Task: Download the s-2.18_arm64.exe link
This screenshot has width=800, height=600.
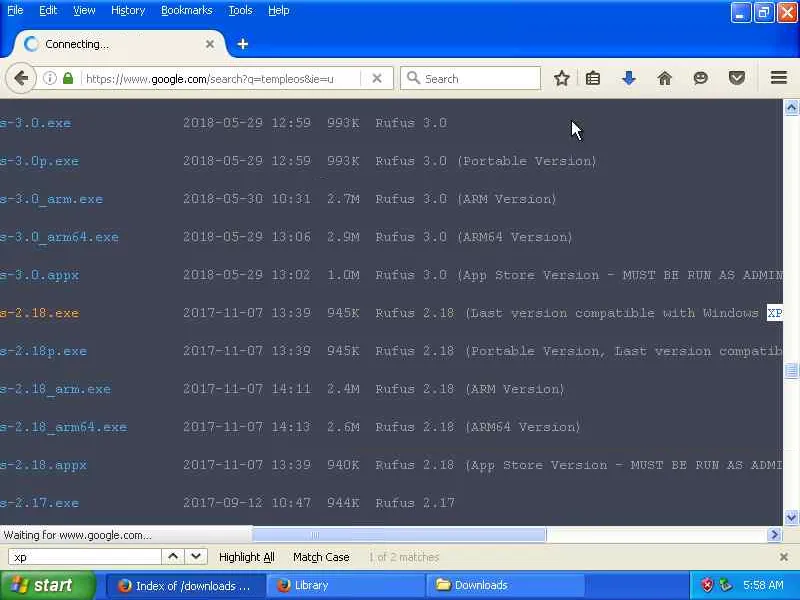Action: 63,427
